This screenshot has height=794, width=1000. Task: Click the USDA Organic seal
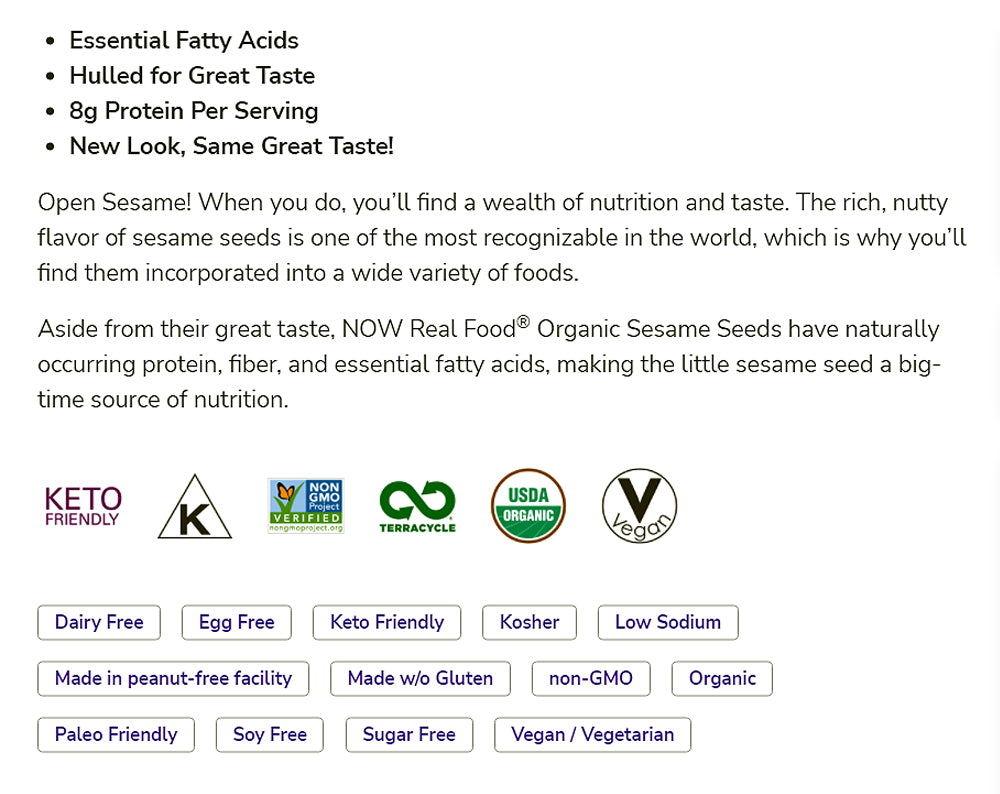coord(528,506)
